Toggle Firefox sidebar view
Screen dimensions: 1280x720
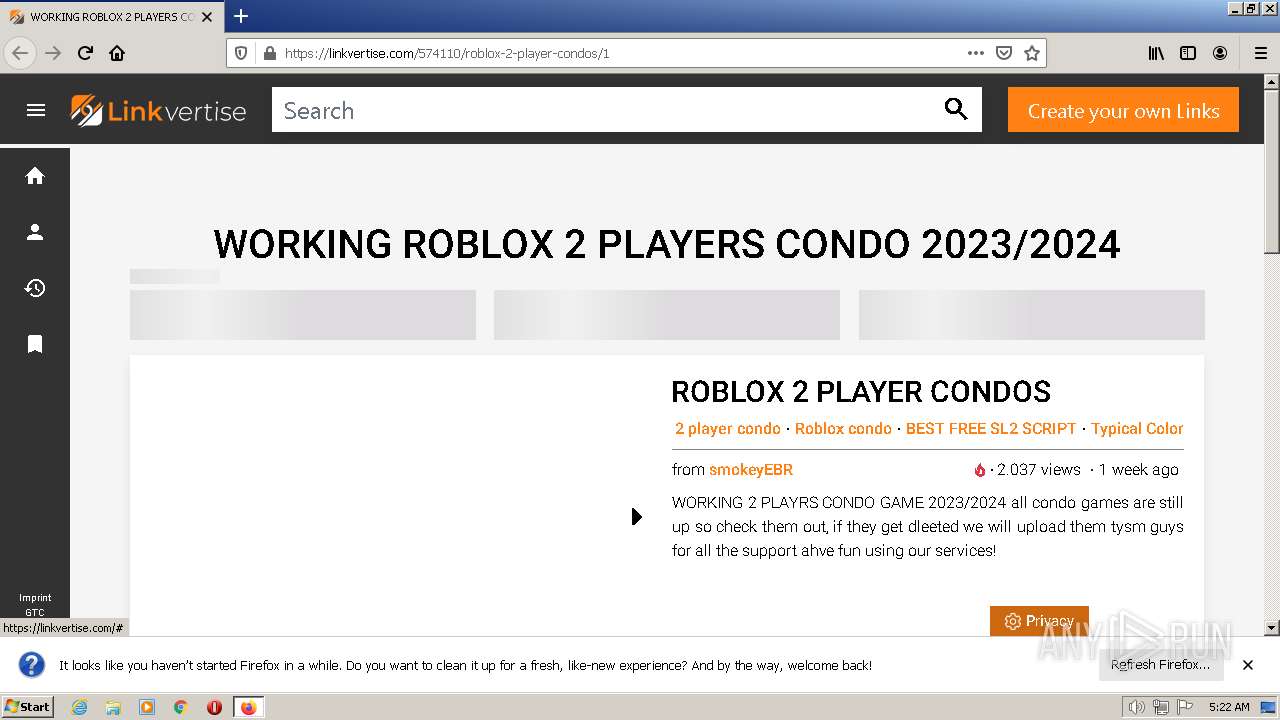coord(1188,53)
